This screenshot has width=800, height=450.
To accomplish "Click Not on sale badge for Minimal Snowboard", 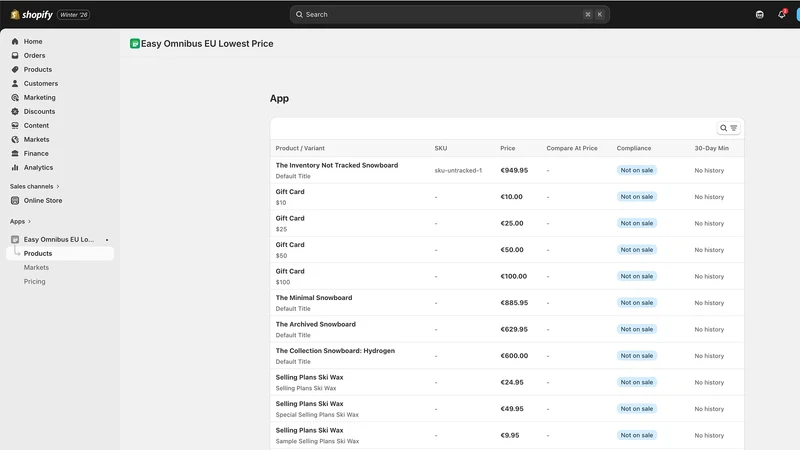I will point(636,303).
